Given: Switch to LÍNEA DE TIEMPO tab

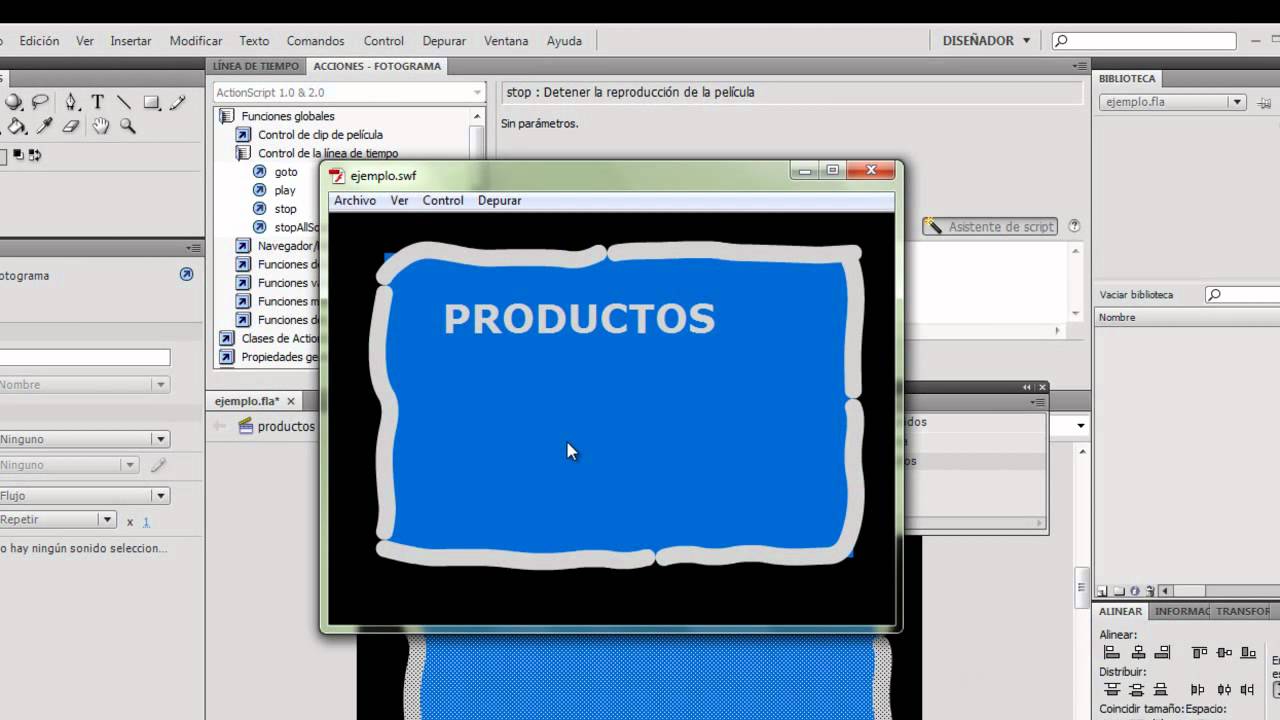Looking at the screenshot, I should click(x=256, y=66).
